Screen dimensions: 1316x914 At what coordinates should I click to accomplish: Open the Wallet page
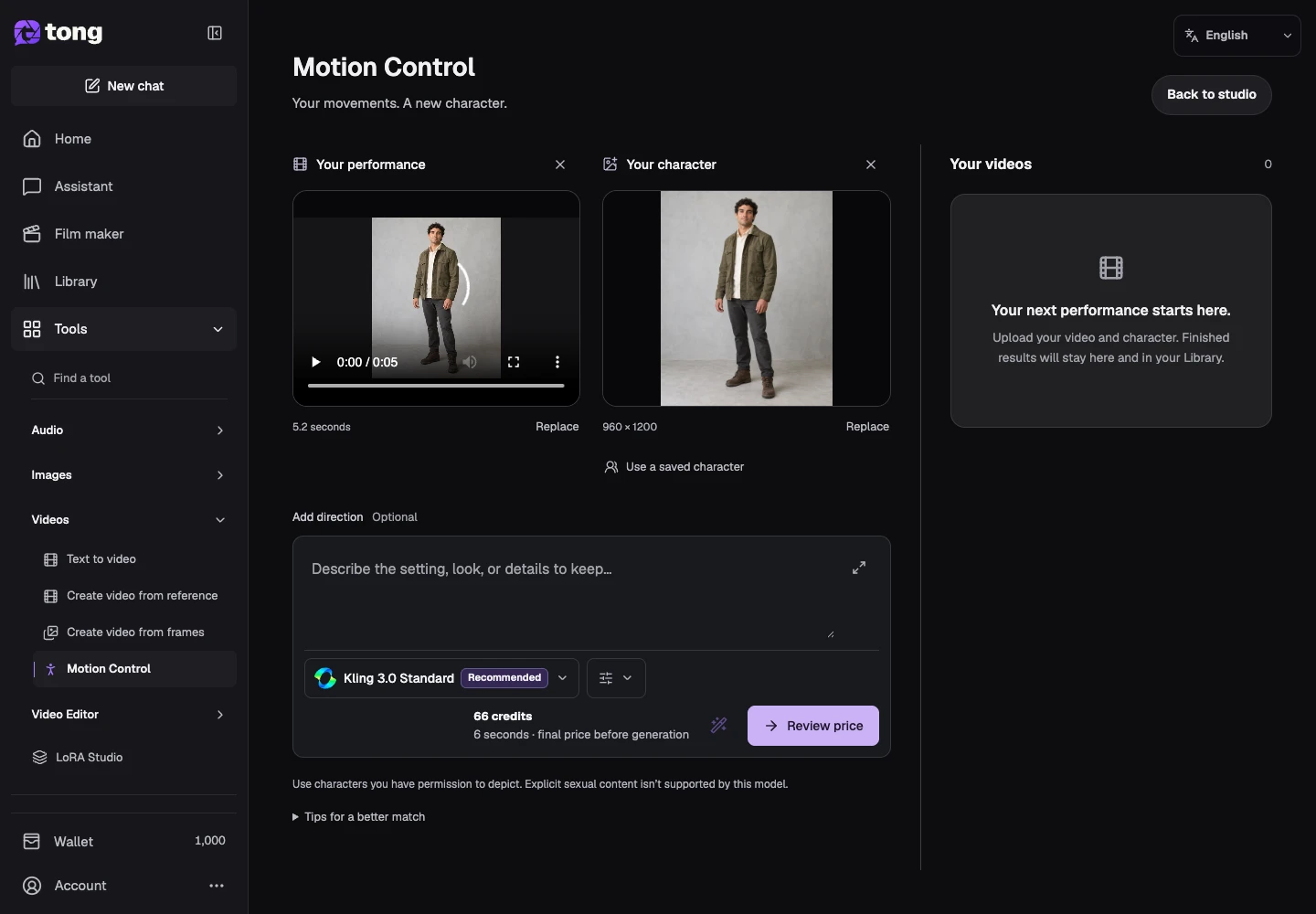pos(124,841)
